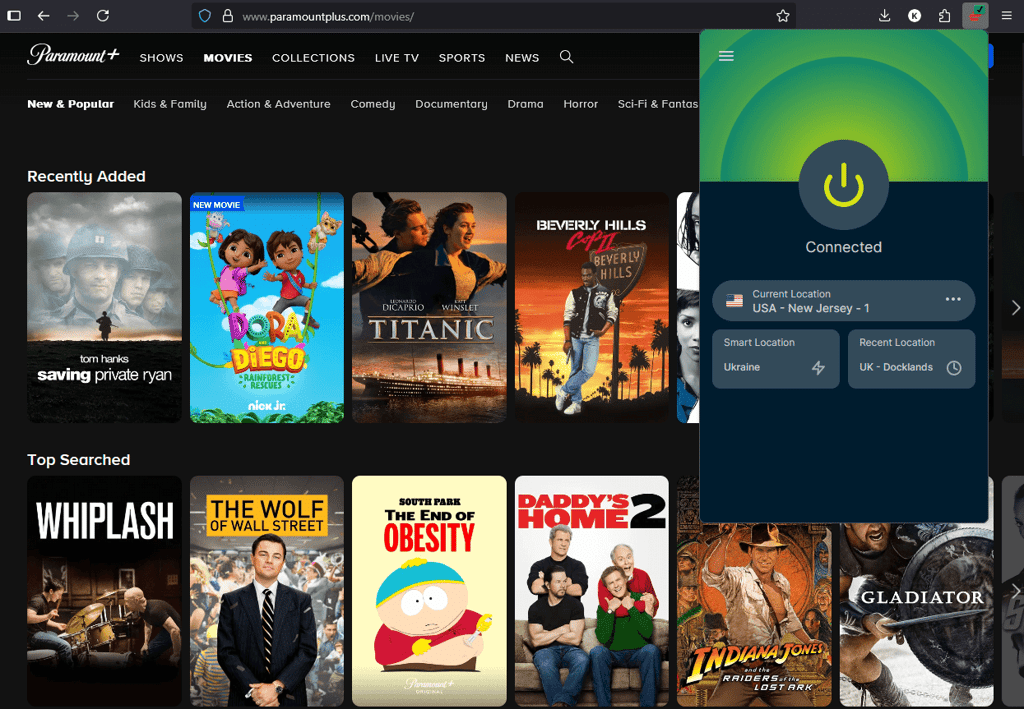
Task: Select the New & Popular genre tab
Action: point(71,104)
